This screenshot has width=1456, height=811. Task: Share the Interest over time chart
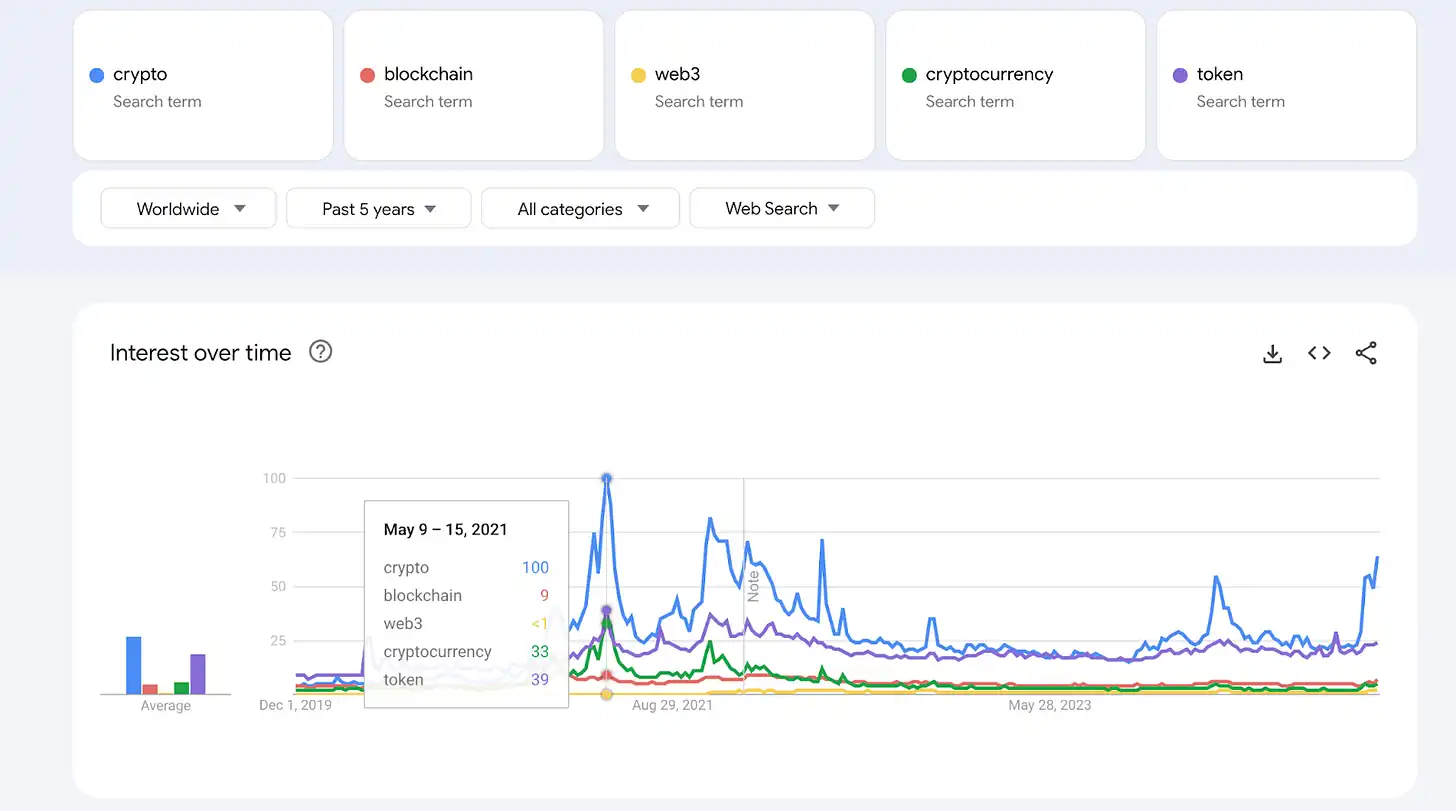[1366, 353]
